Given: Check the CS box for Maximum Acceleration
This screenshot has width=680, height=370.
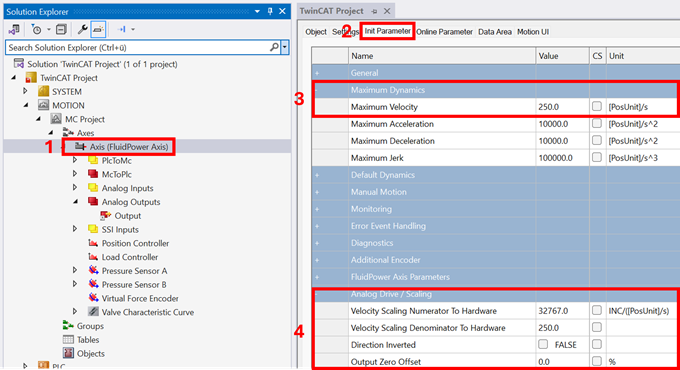Looking at the screenshot, I should point(597,123).
